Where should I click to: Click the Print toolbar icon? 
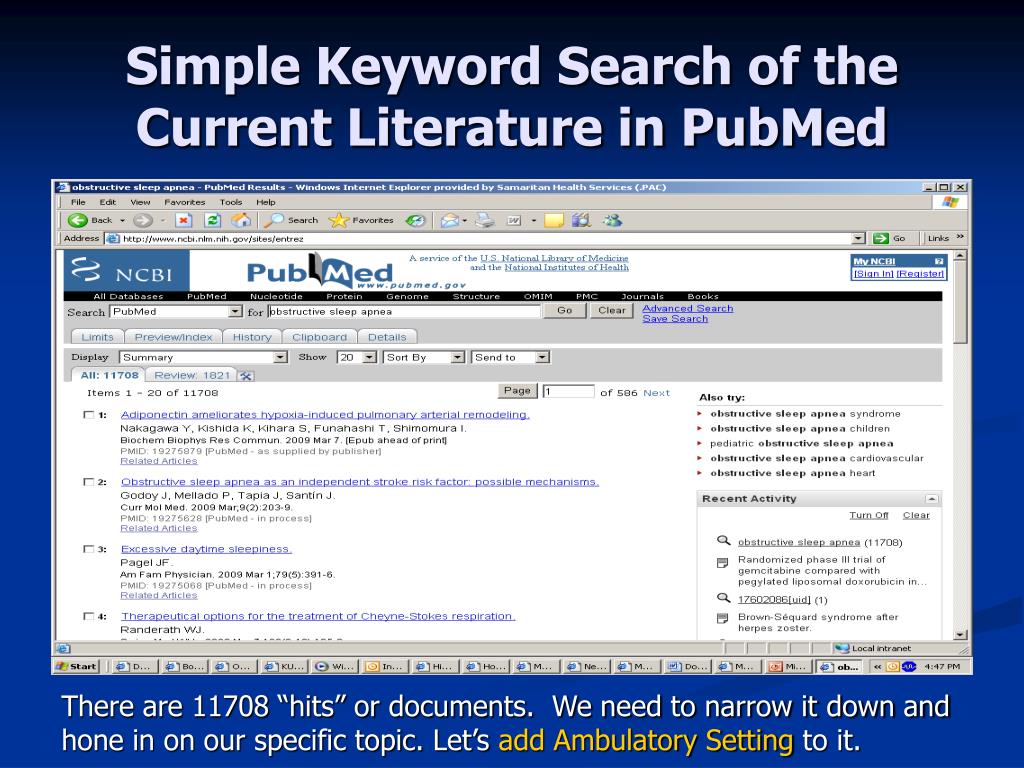pos(485,221)
